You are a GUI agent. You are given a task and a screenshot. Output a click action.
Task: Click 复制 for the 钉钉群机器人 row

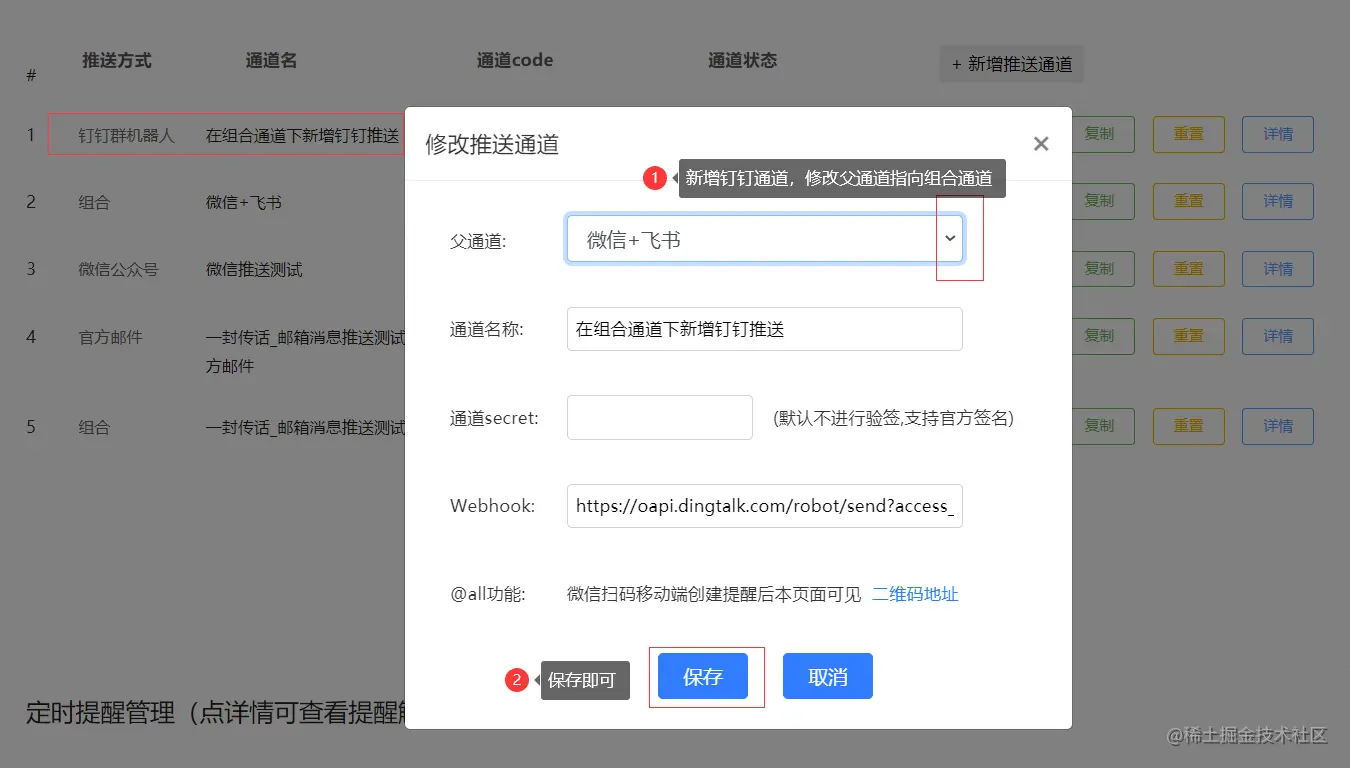(1103, 134)
